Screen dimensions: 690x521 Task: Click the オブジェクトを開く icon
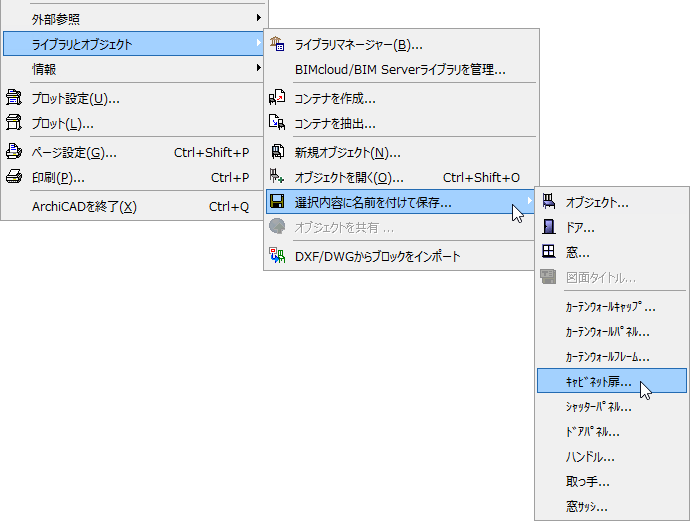point(277,176)
